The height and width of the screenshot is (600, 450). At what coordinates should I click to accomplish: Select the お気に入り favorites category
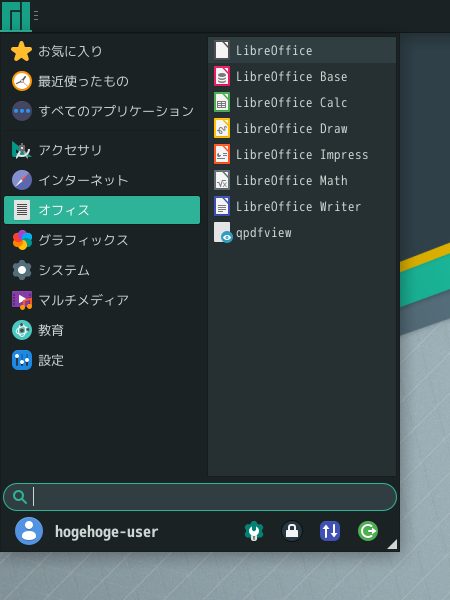pos(102,51)
